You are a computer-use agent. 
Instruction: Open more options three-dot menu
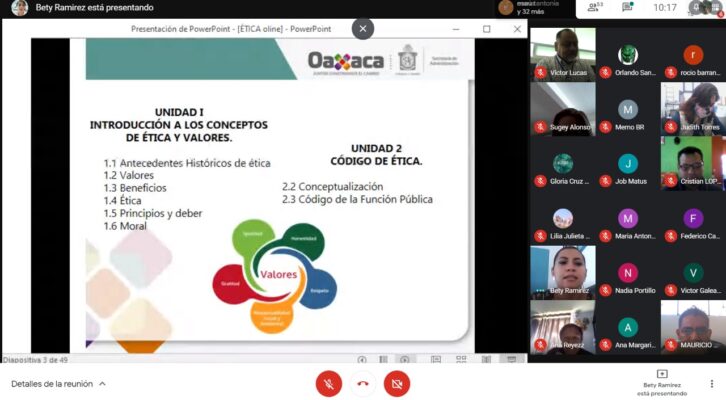coord(712,384)
